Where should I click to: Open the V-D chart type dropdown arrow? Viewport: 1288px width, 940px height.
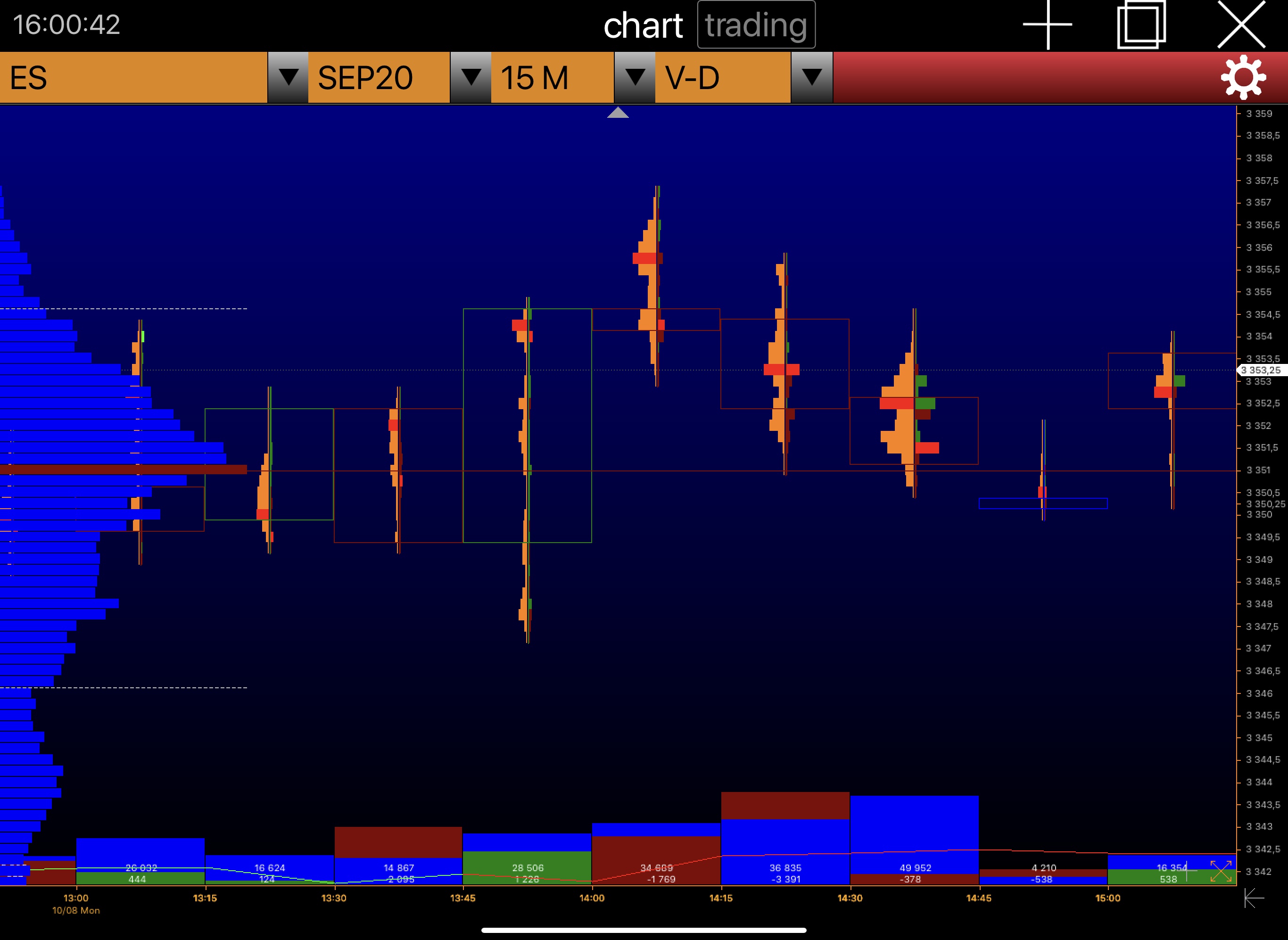pos(812,77)
